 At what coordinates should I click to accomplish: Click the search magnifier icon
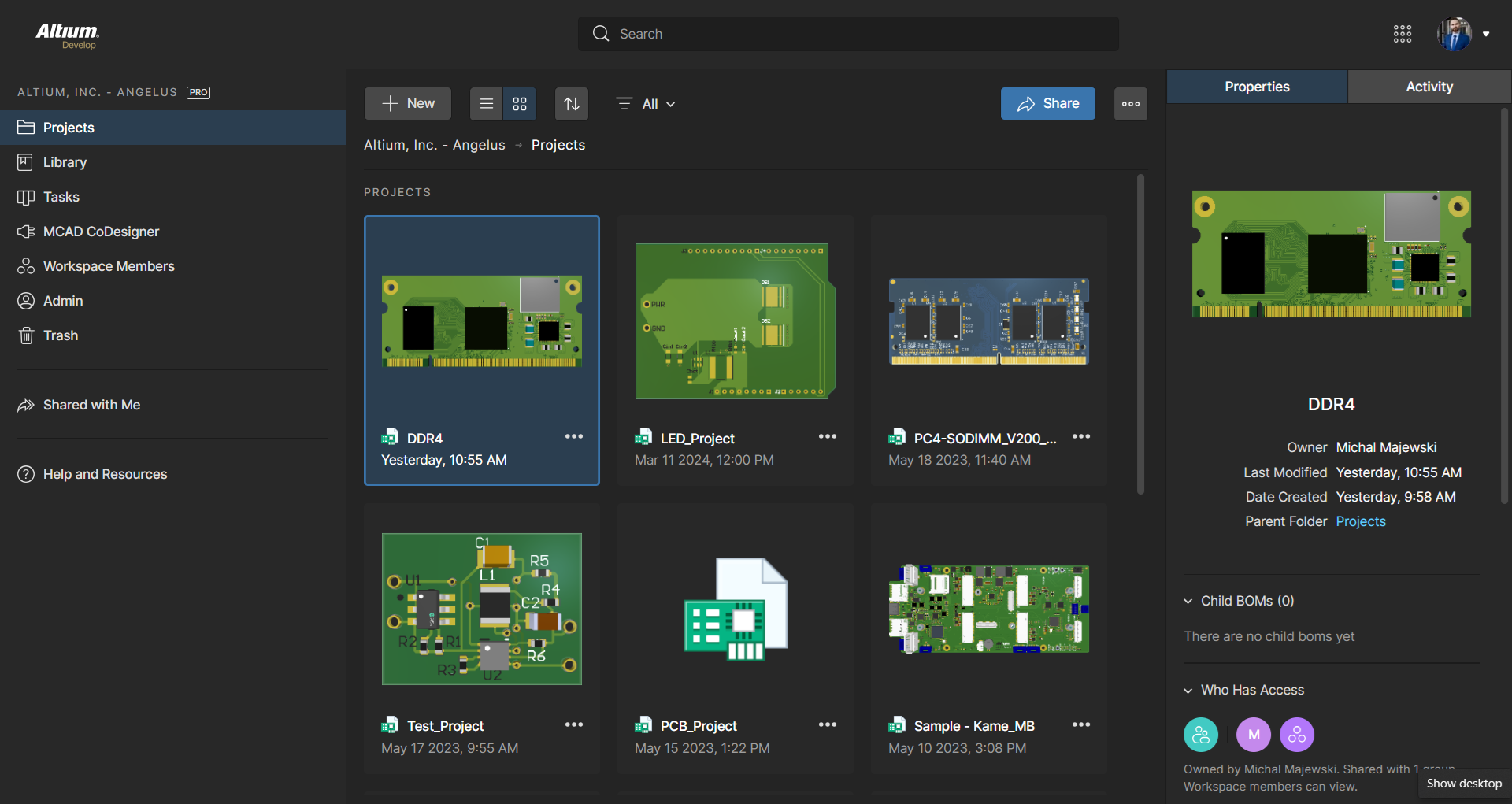tap(600, 33)
